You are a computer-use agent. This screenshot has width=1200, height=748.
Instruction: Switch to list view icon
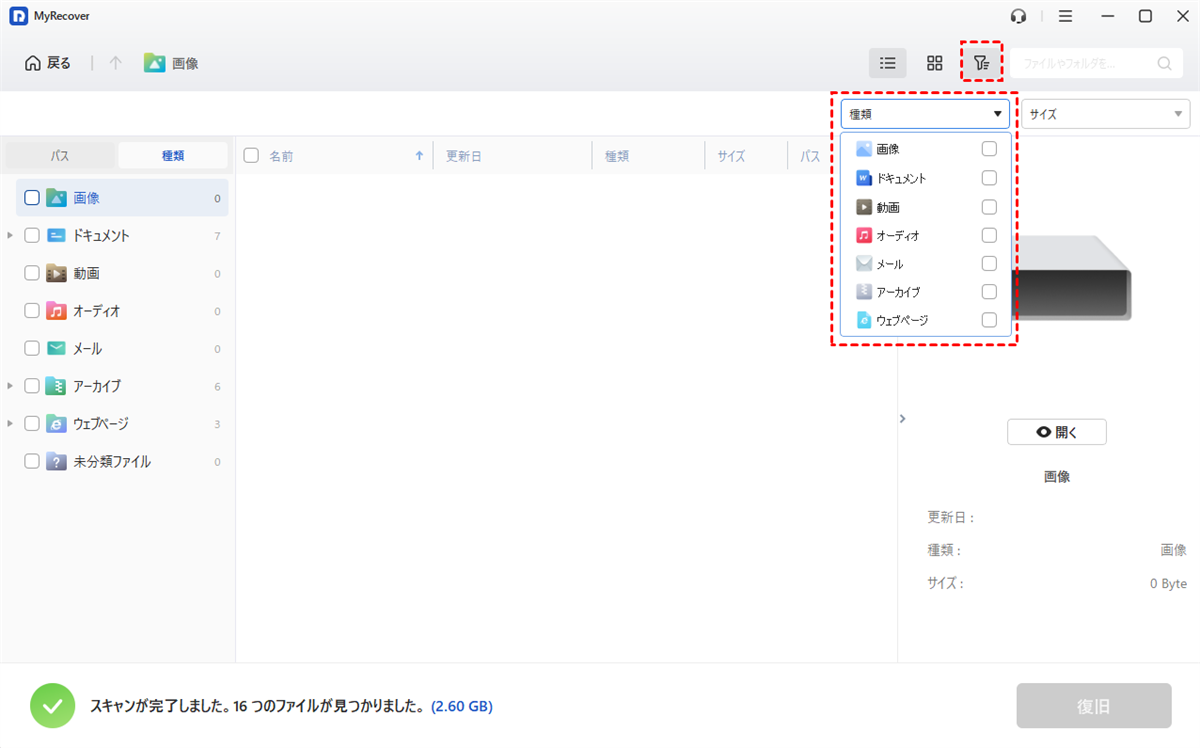(887, 63)
